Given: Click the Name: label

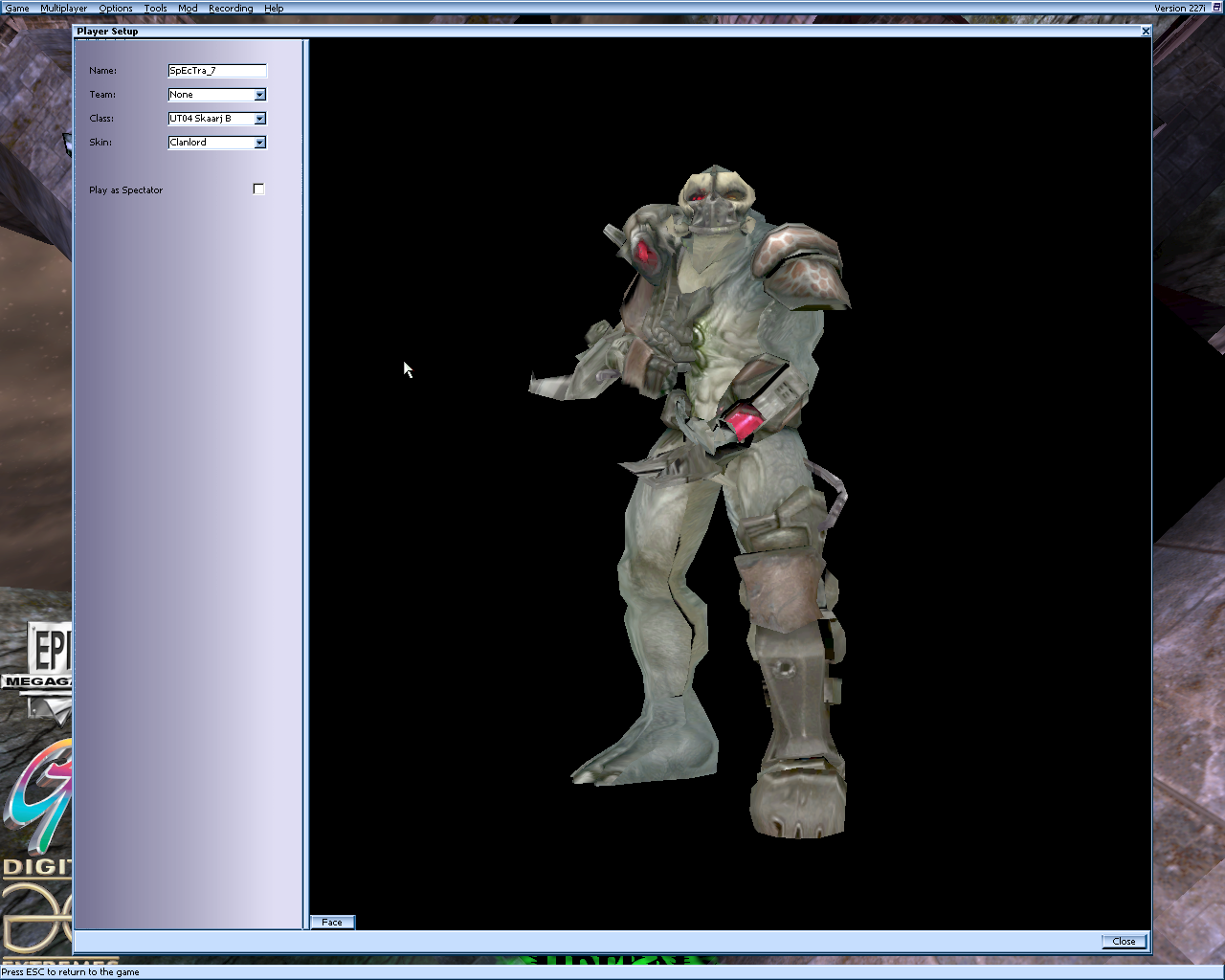Looking at the screenshot, I should [x=102, y=71].
